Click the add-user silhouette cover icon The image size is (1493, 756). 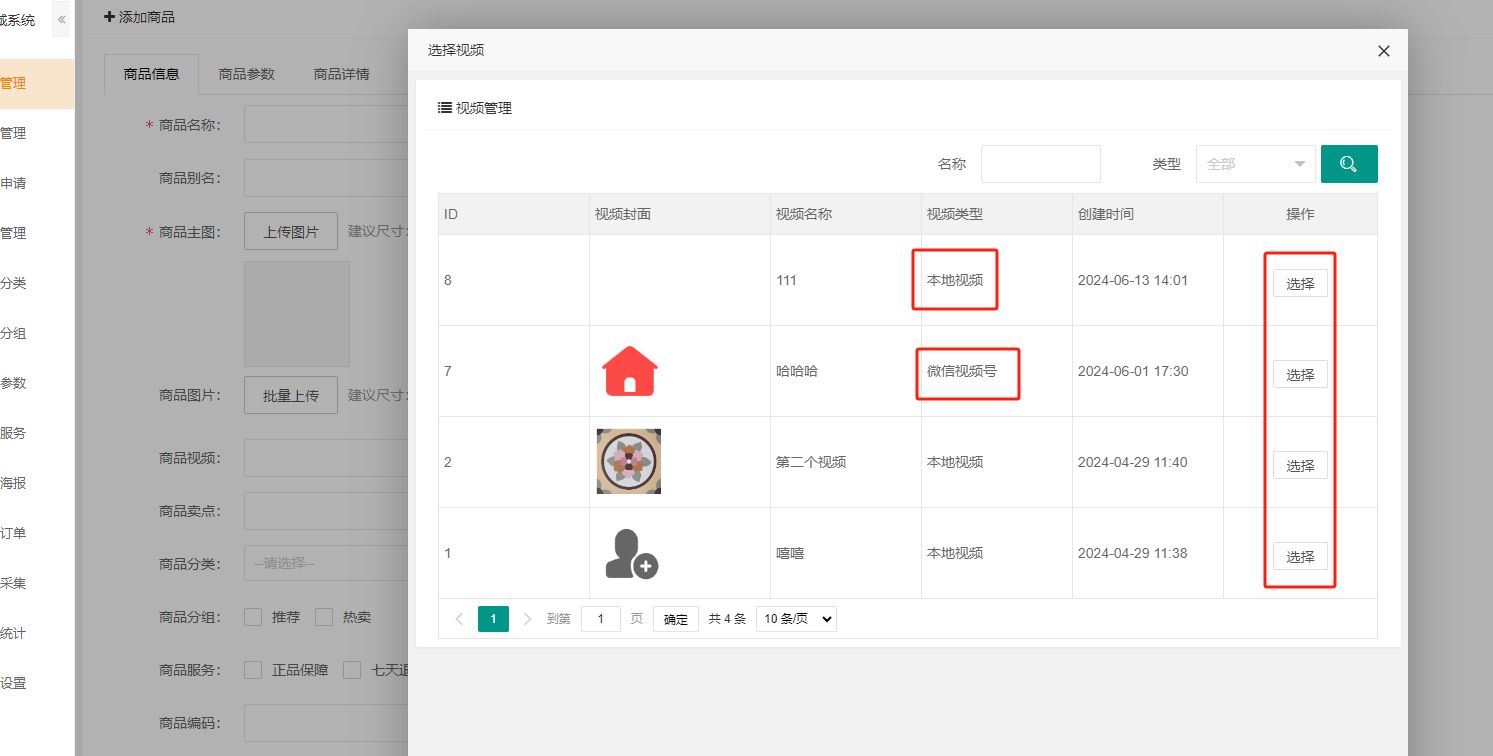pos(631,553)
